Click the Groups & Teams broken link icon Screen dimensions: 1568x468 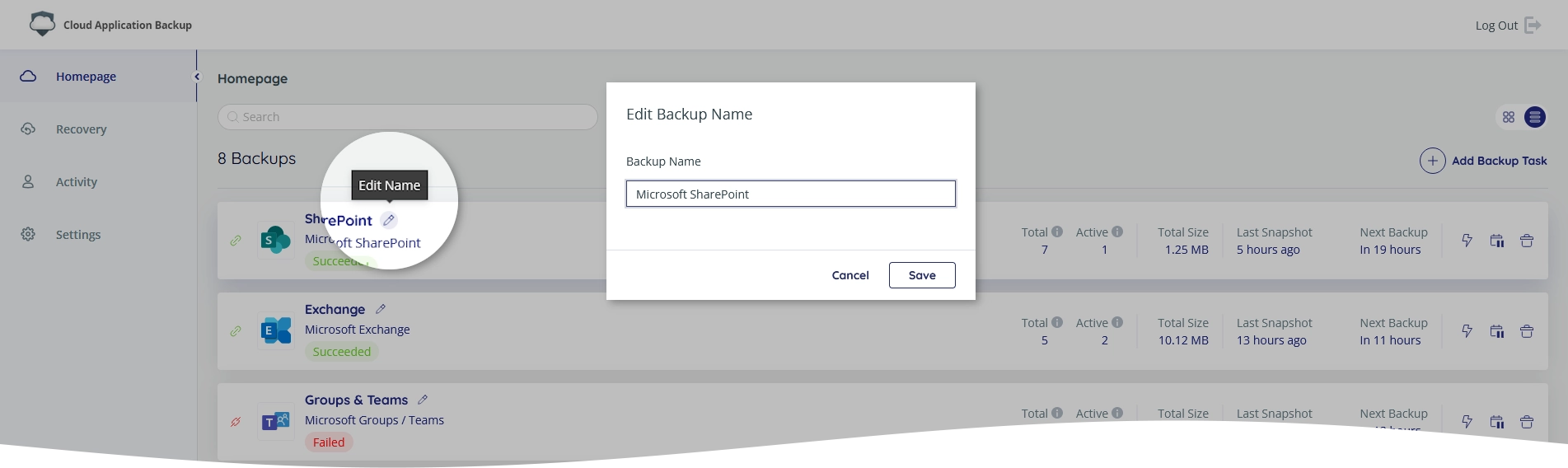236,422
